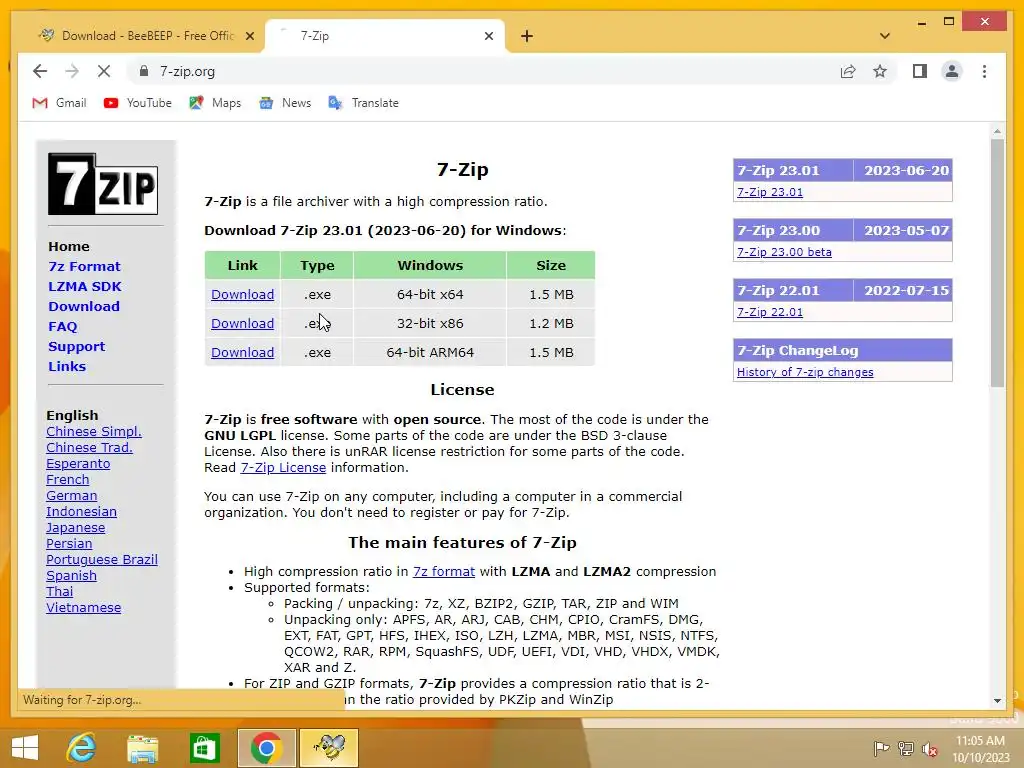1024x768 pixels.
Task: Open the 7-Zip 23.01 news link
Action: pyautogui.click(x=769, y=192)
